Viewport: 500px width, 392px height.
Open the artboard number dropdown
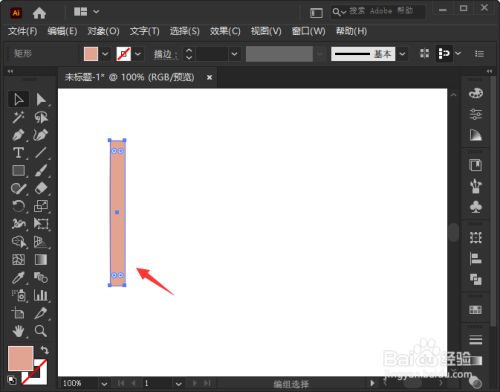pyautogui.click(x=179, y=384)
